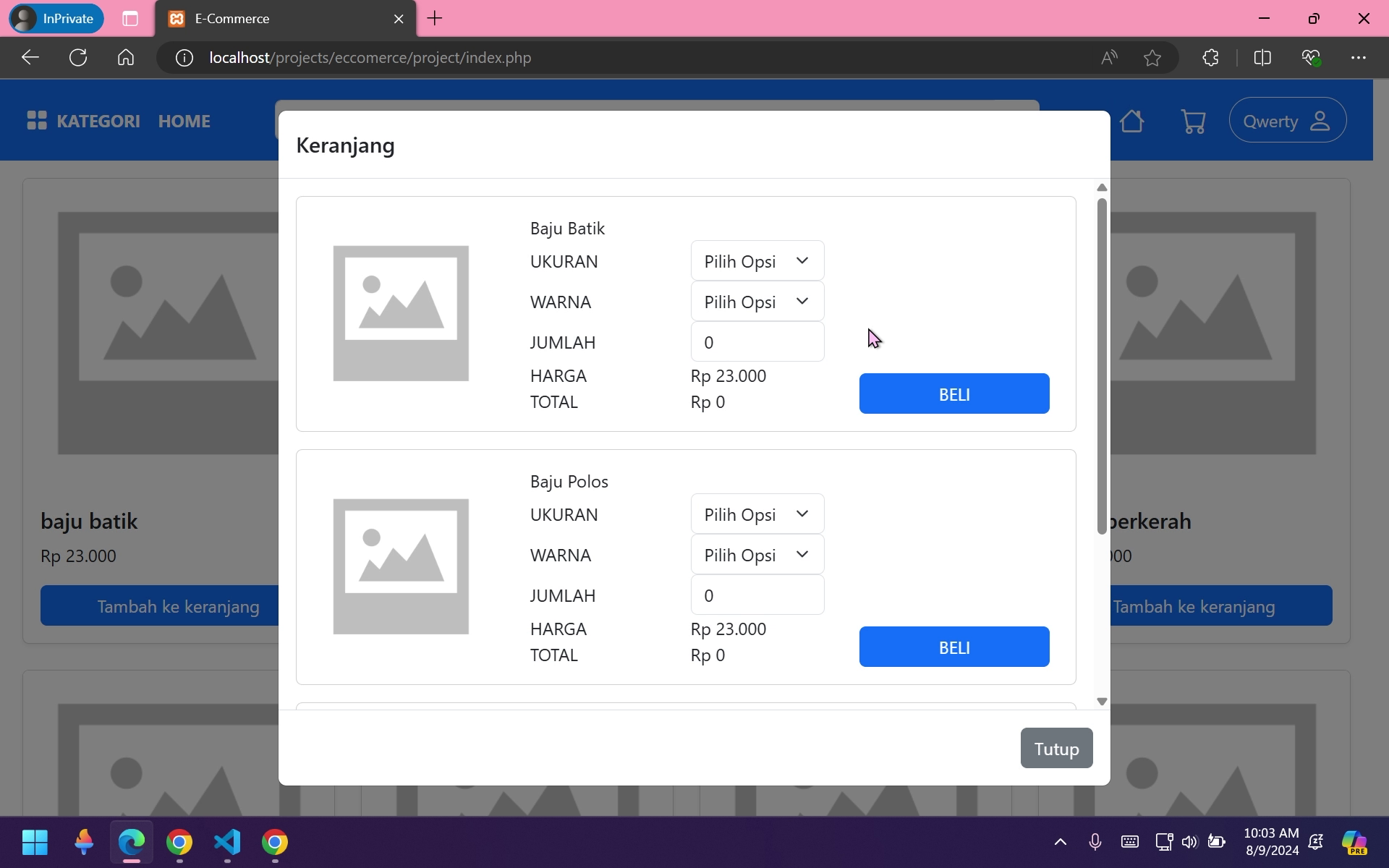This screenshot has width=1389, height=868.
Task: Click the Baju Batik item name
Action: pyautogui.click(x=567, y=229)
